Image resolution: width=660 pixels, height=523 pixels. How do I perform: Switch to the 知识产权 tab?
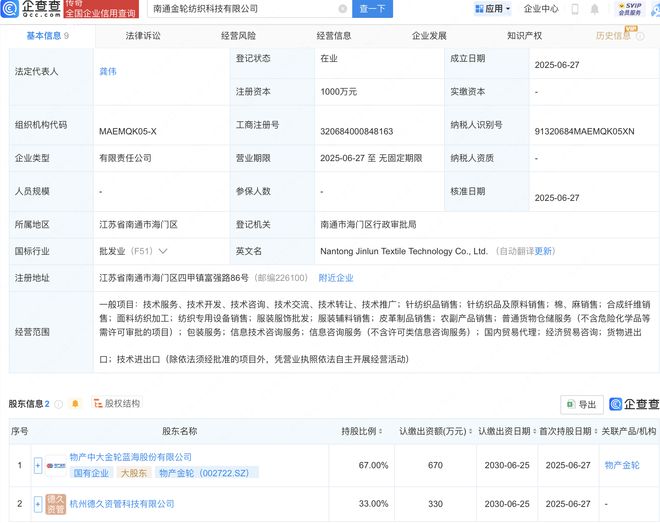pyautogui.click(x=524, y=36)
